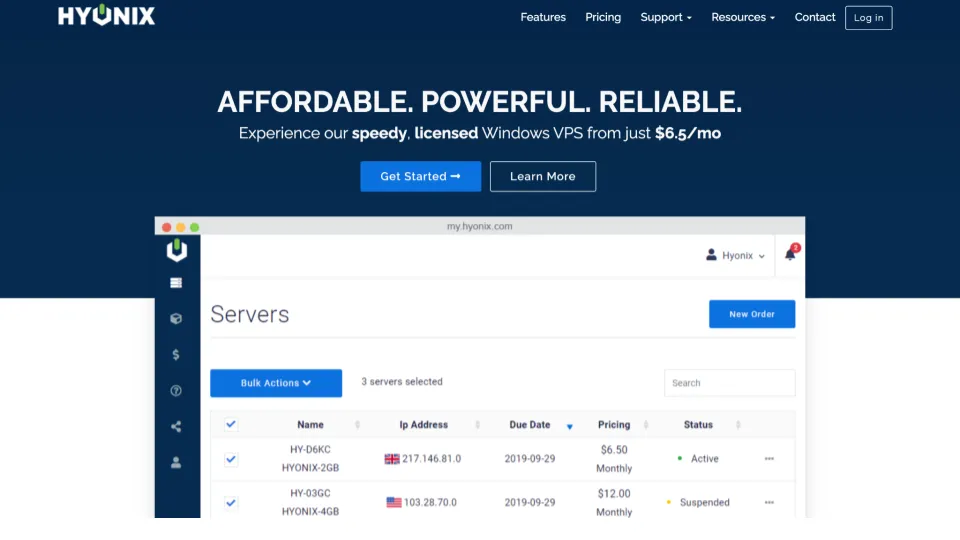Screen dimensions: 960x540
Task: Expand the Support menu dropdown
Action: pos(666,17)
